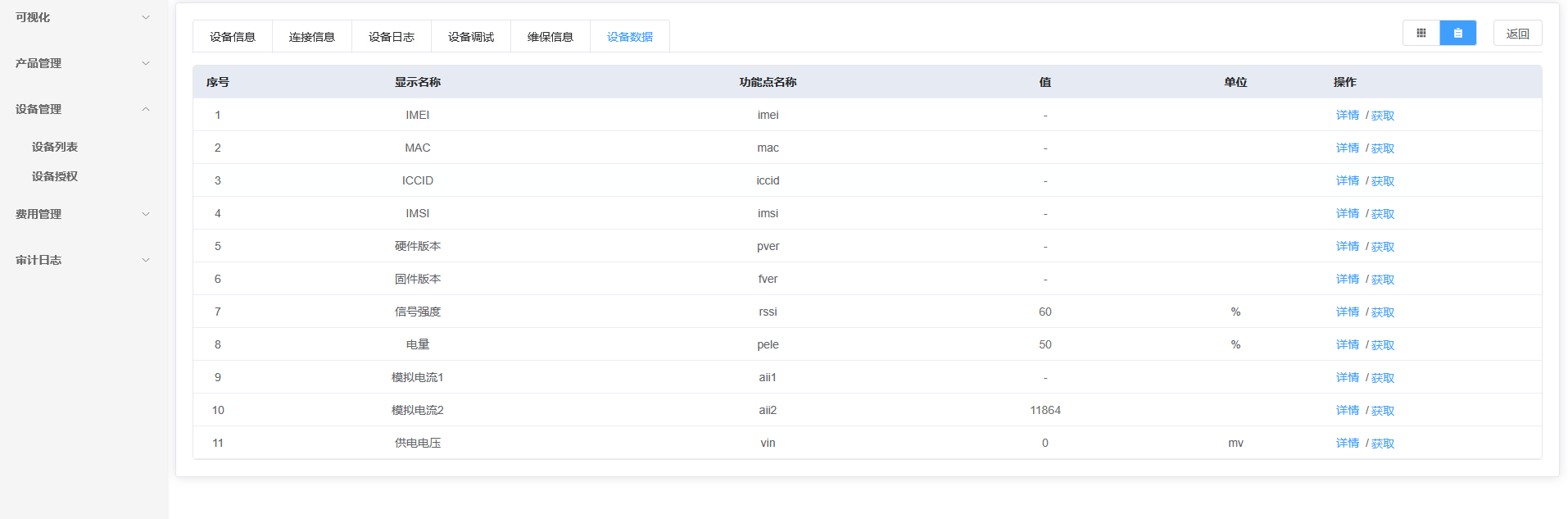1568x519 pixels.
Task: Click the fver function name cell
Action: (x=768, y=279)
